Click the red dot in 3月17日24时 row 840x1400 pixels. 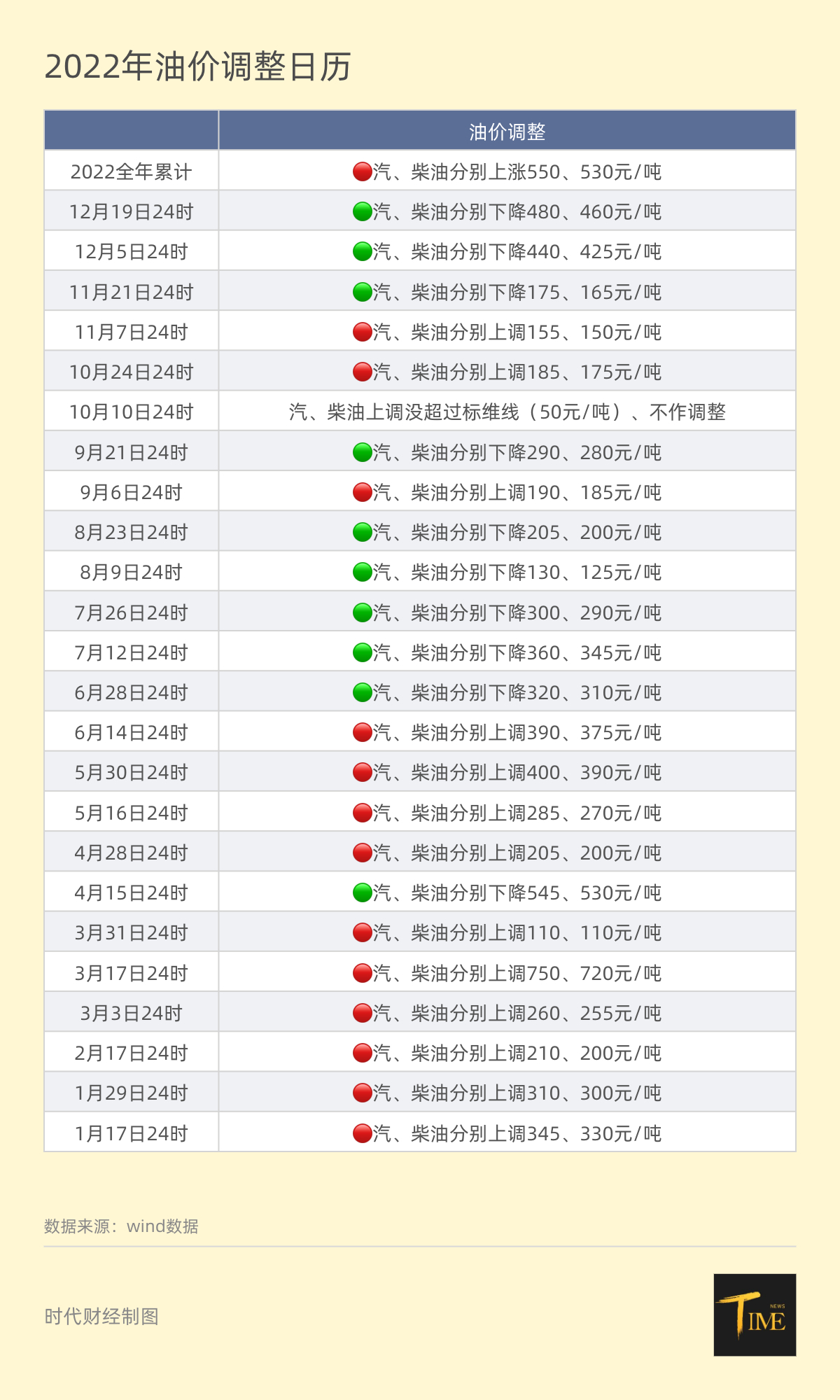[x=363, y=973]
